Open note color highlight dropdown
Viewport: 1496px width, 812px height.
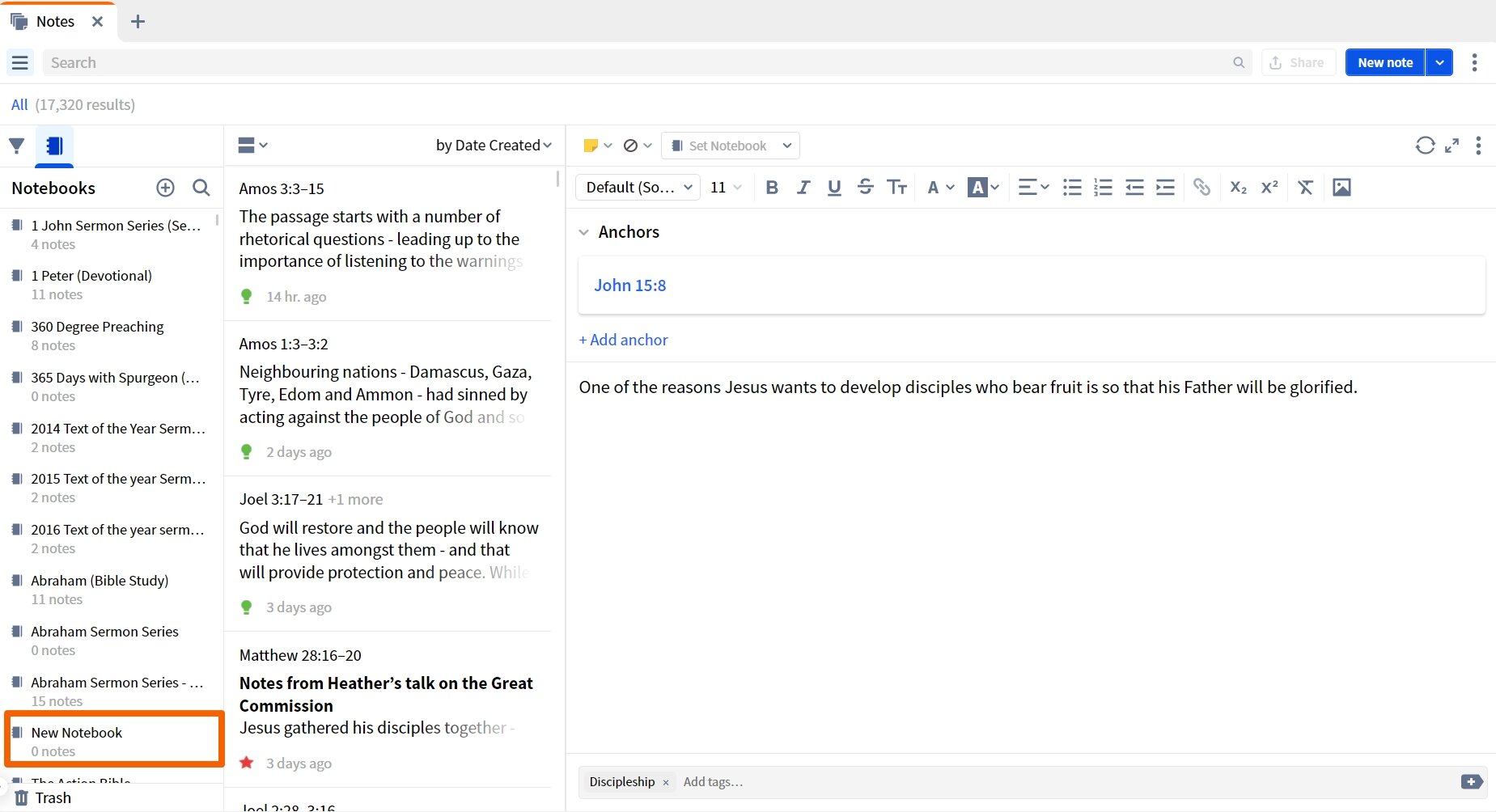(x=598, y=146)
